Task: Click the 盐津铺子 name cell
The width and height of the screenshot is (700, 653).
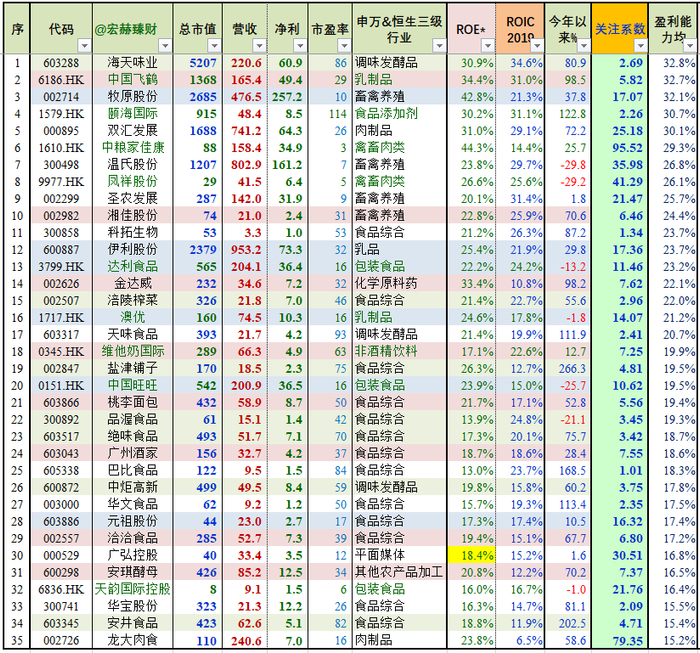Action: coord(133,368)
